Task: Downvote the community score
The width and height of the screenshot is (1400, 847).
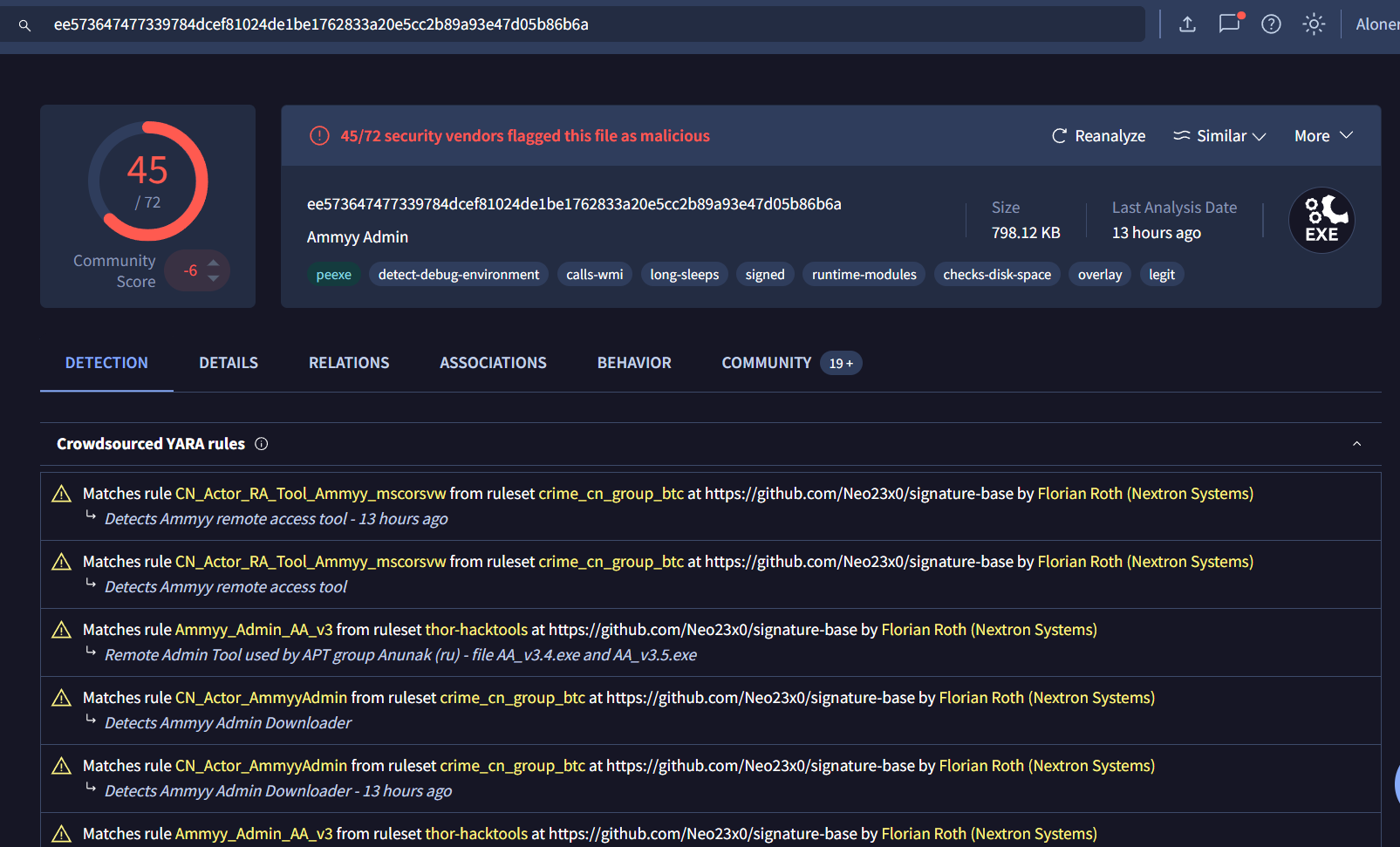Action: [x=214, y=279]
